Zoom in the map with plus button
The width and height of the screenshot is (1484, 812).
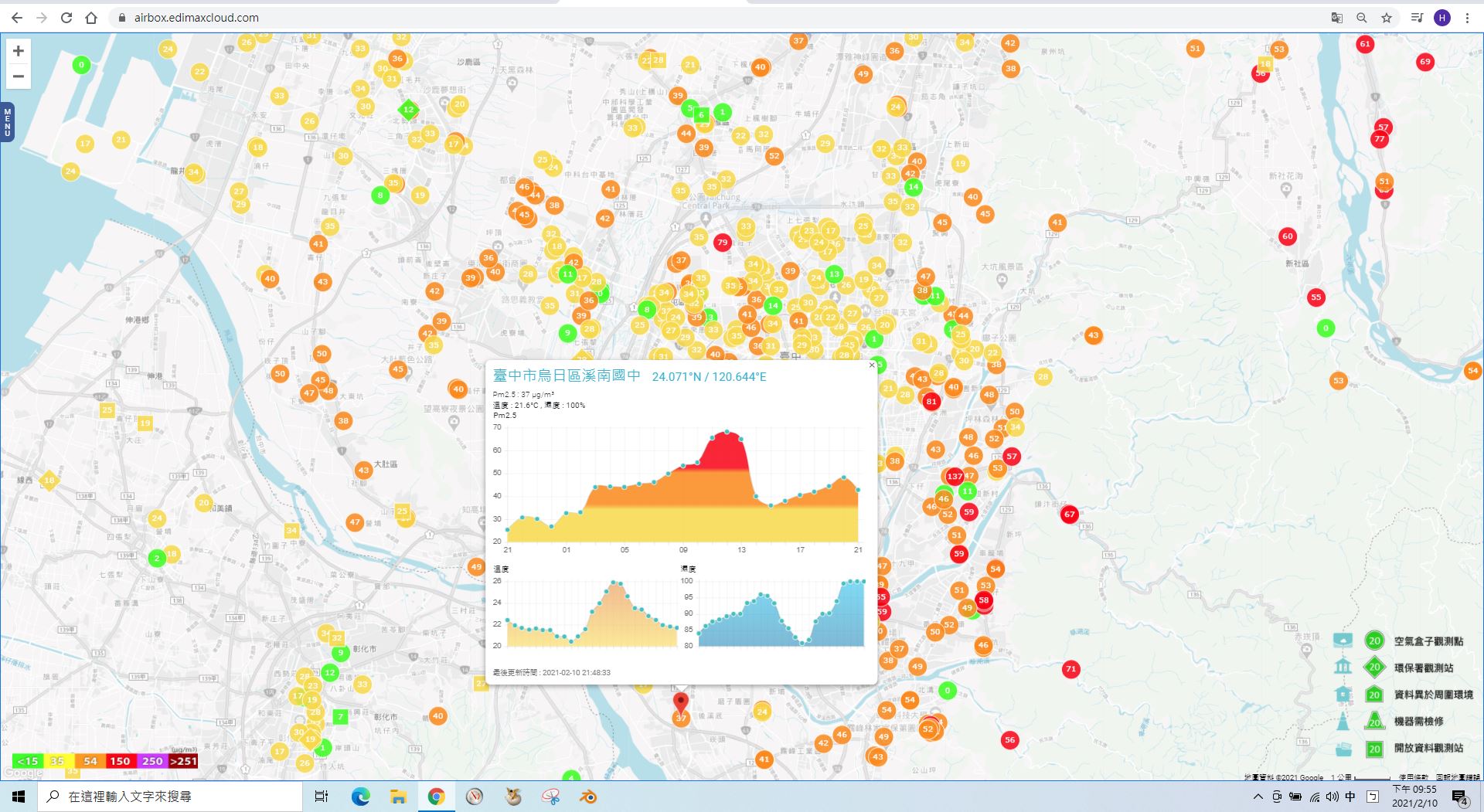click(x=19, y=51)
